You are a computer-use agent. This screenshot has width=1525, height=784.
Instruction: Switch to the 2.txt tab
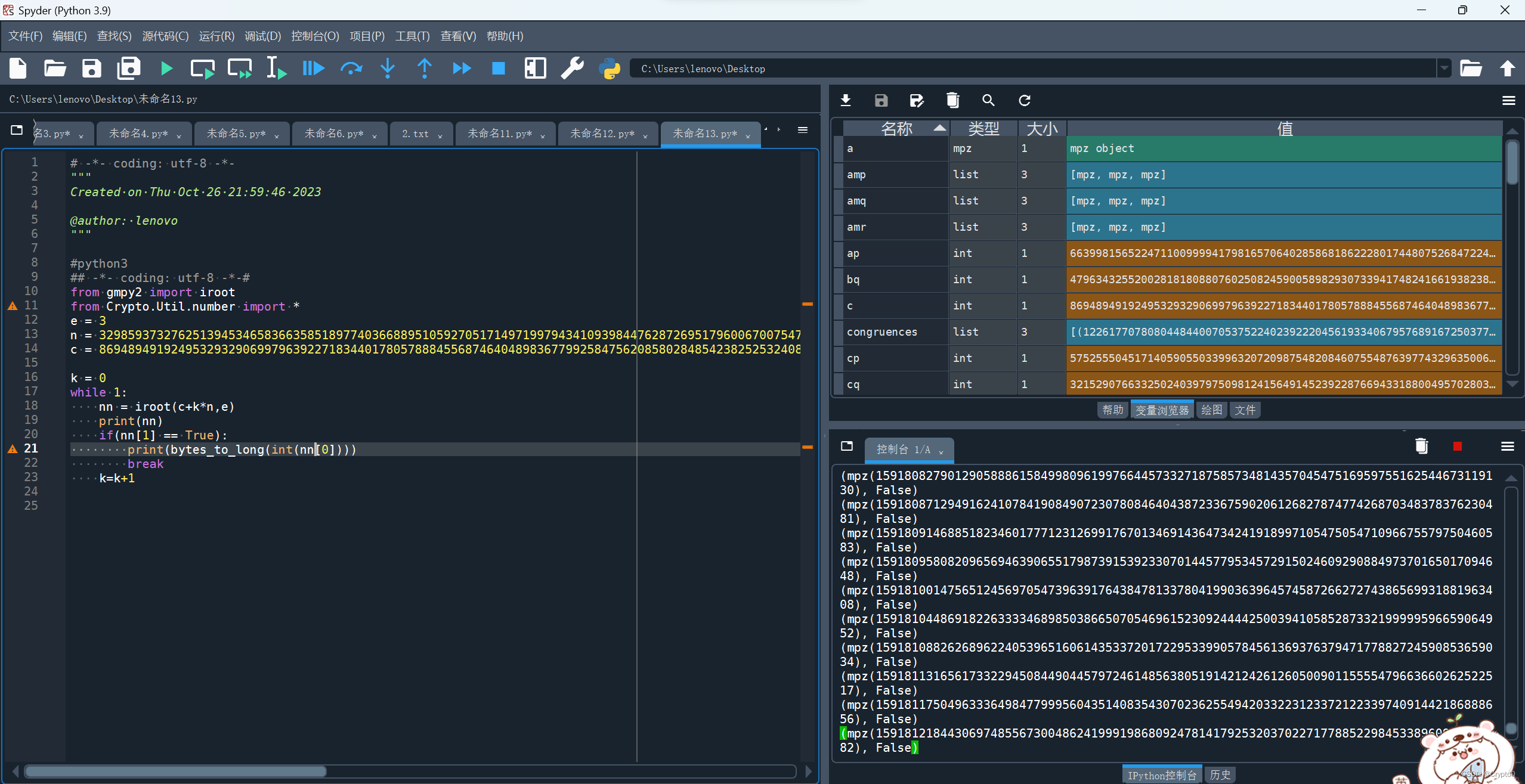click(x=416, y=134)
